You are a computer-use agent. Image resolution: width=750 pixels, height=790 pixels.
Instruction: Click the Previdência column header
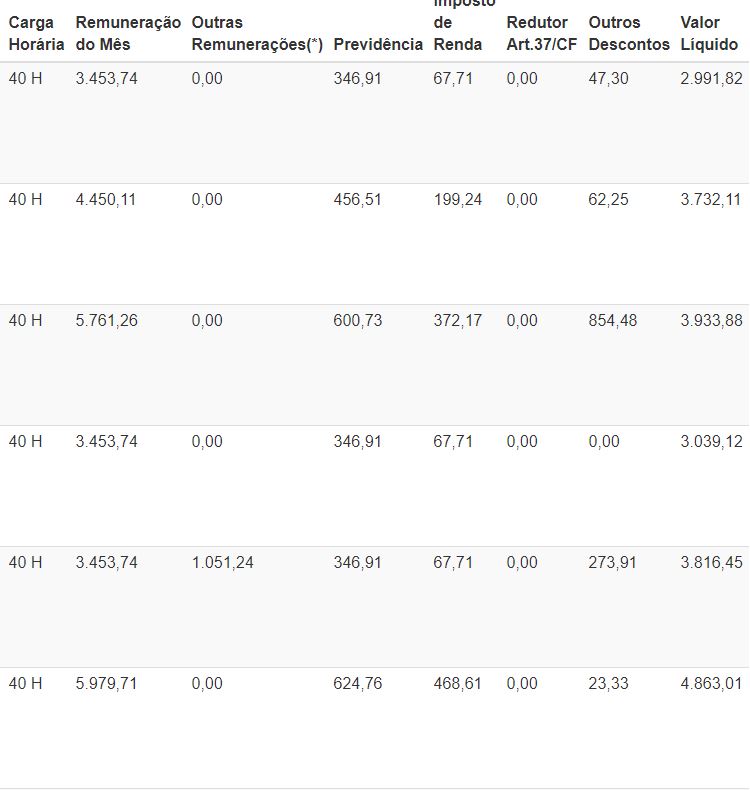point(378,44)
